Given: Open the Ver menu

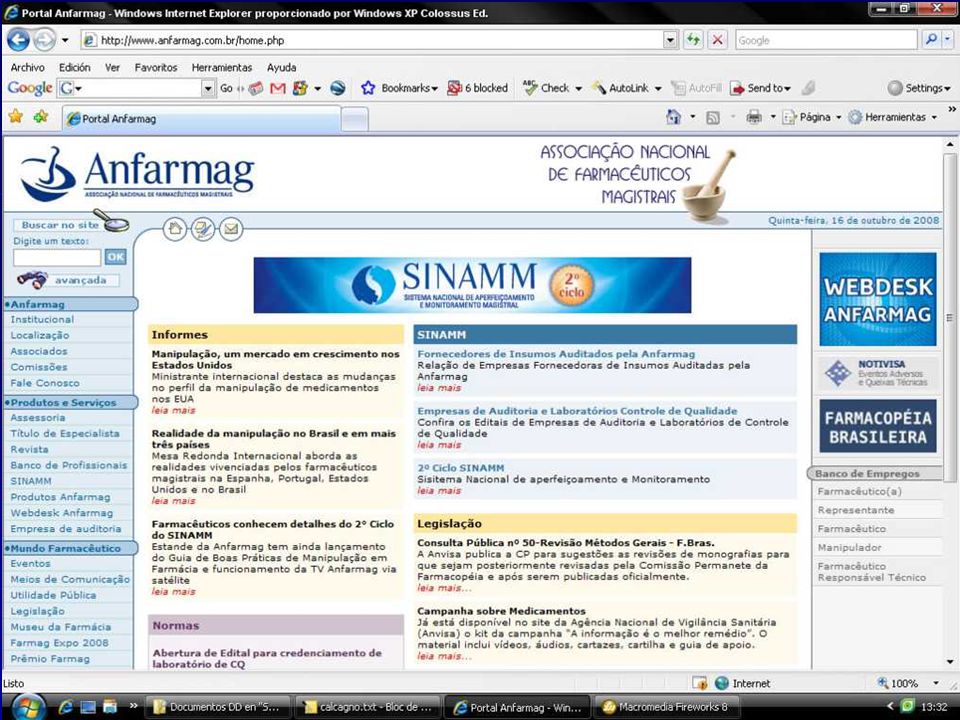Looking at the screenshot, I should [112, 67].
